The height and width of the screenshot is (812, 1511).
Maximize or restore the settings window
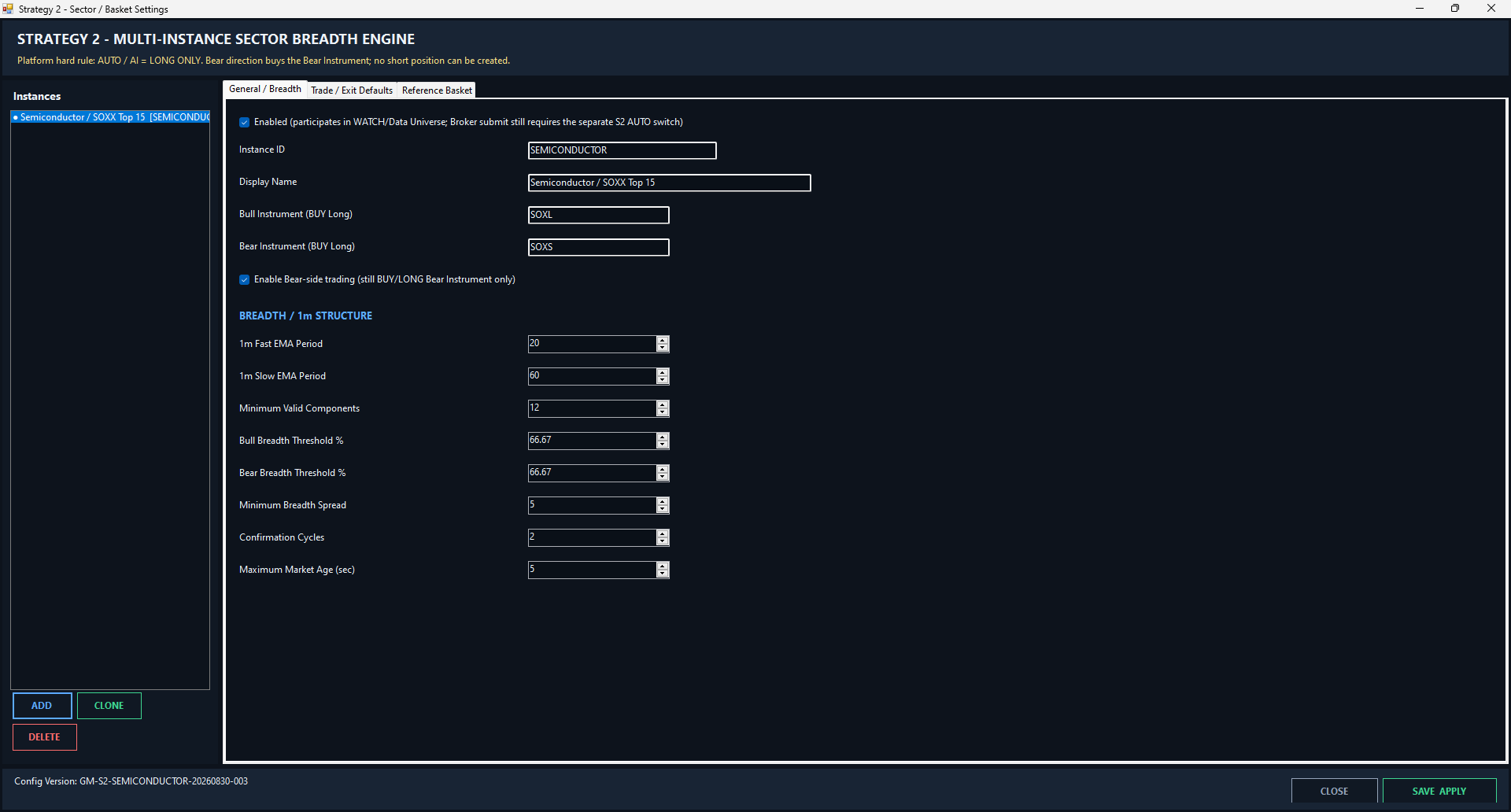coord(1455,9)
